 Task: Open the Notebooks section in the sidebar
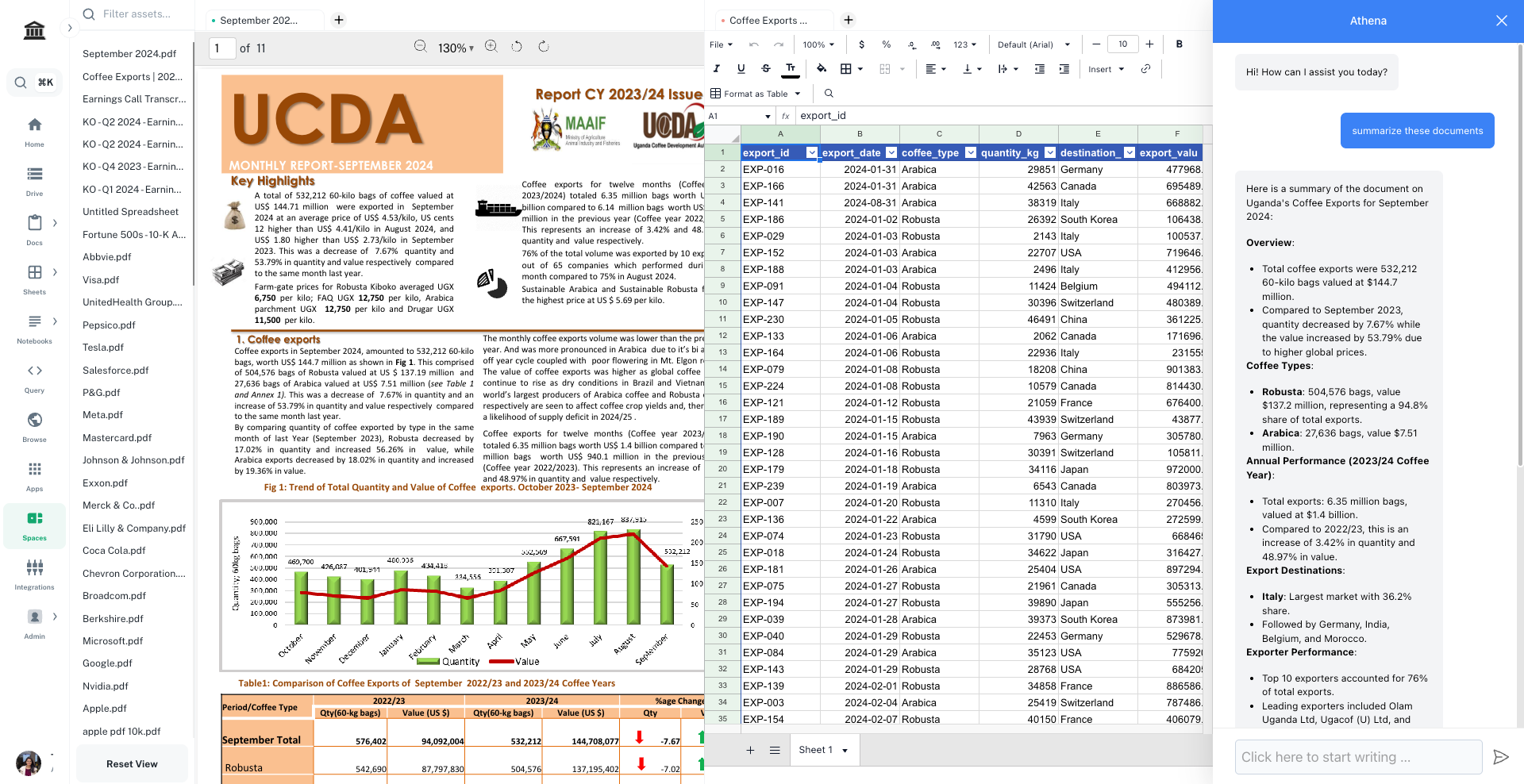[34, 329]
